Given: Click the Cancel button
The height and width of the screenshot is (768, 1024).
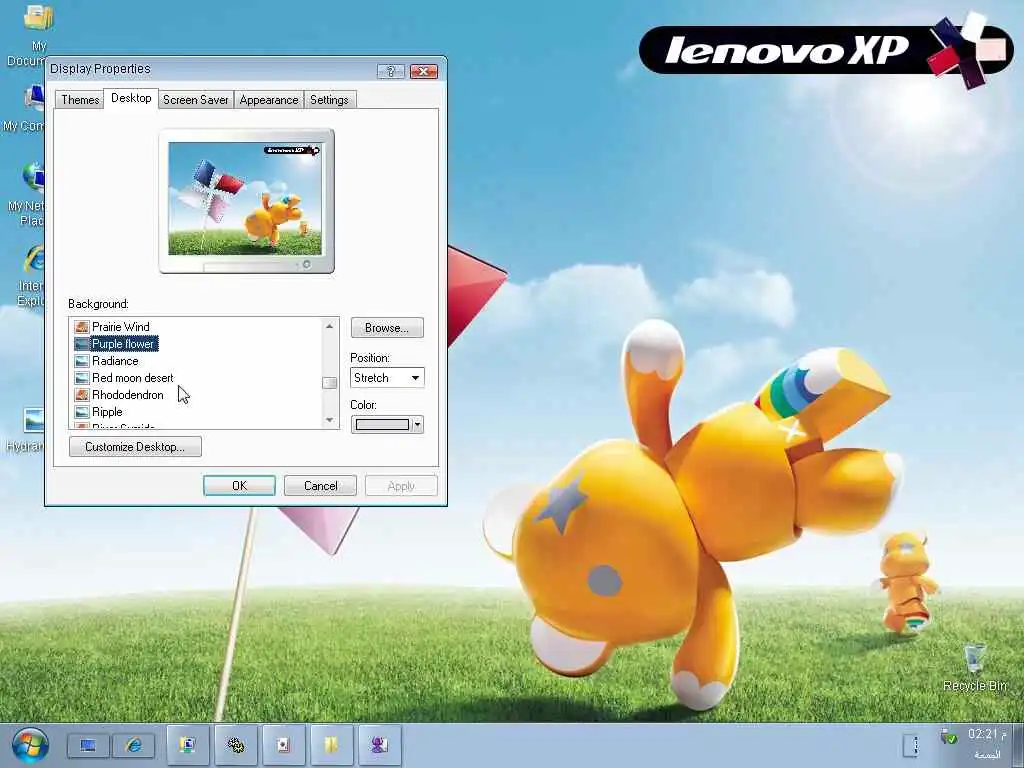Looking at the screenshot, I should [x=320, y=485].
